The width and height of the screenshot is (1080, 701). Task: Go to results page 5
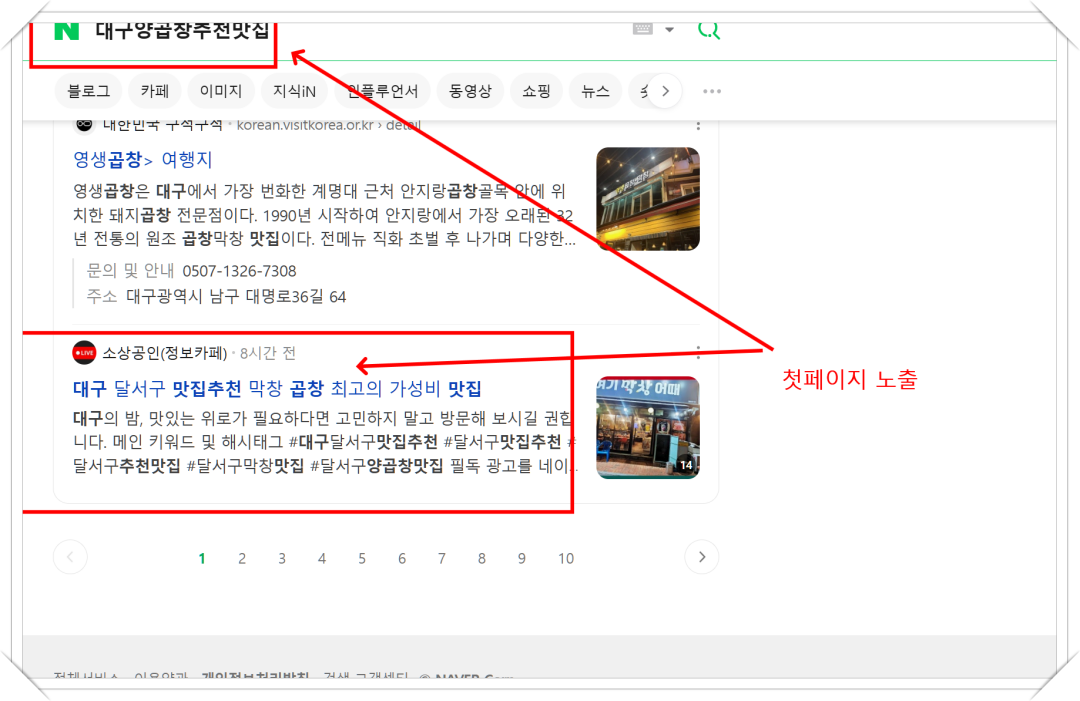pos(362,558)
